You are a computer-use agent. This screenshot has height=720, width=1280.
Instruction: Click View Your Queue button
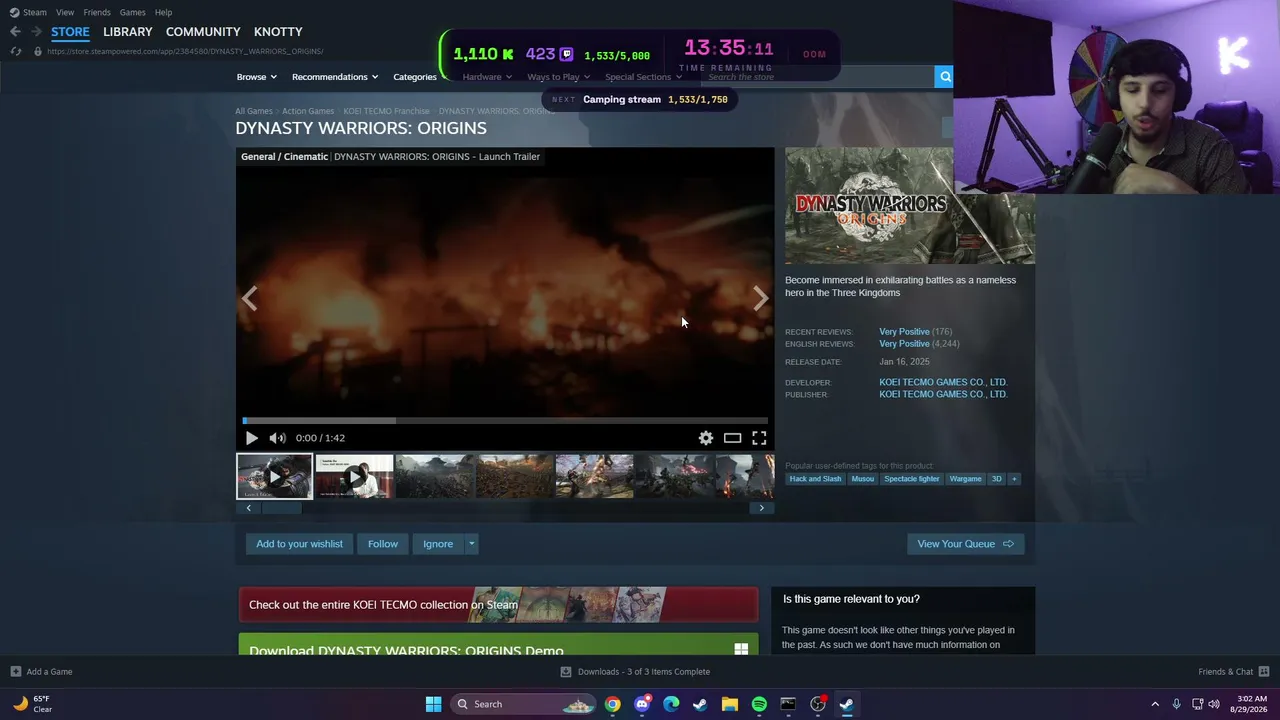coord(965,544)
